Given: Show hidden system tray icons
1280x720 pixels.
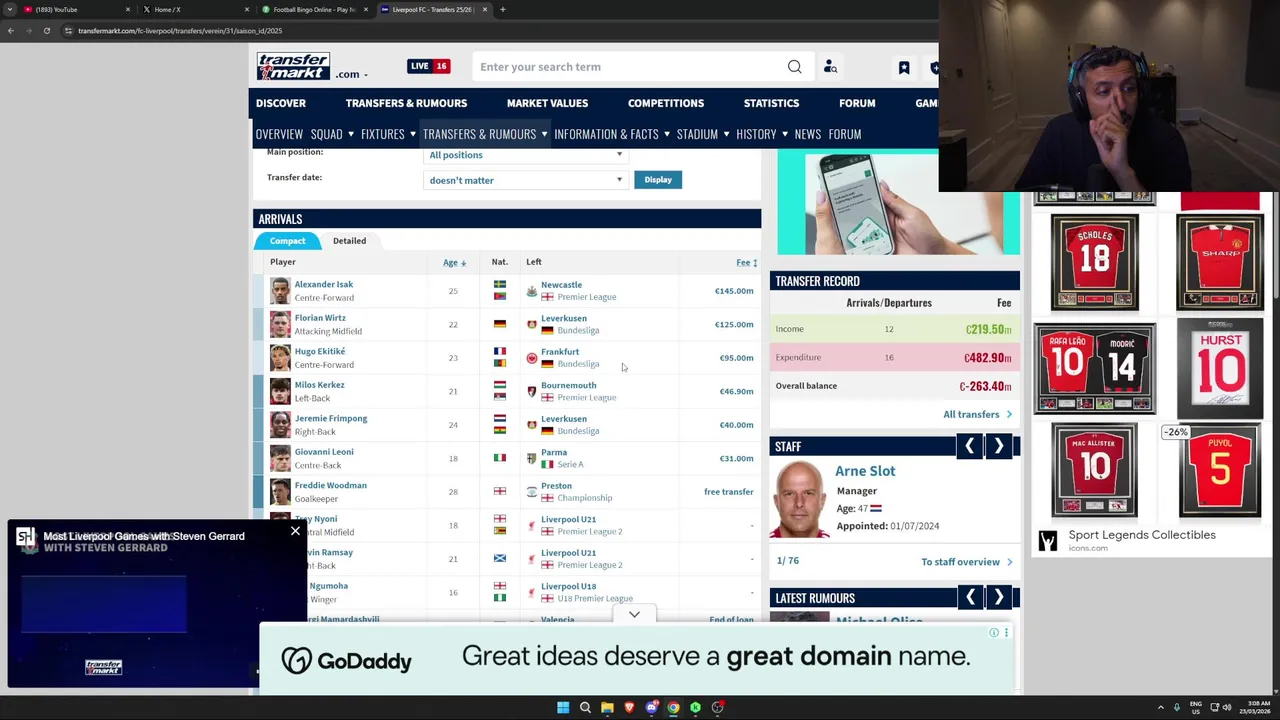Looking at the screenshot, I should pyautogui.click(x=1160, y=707).
